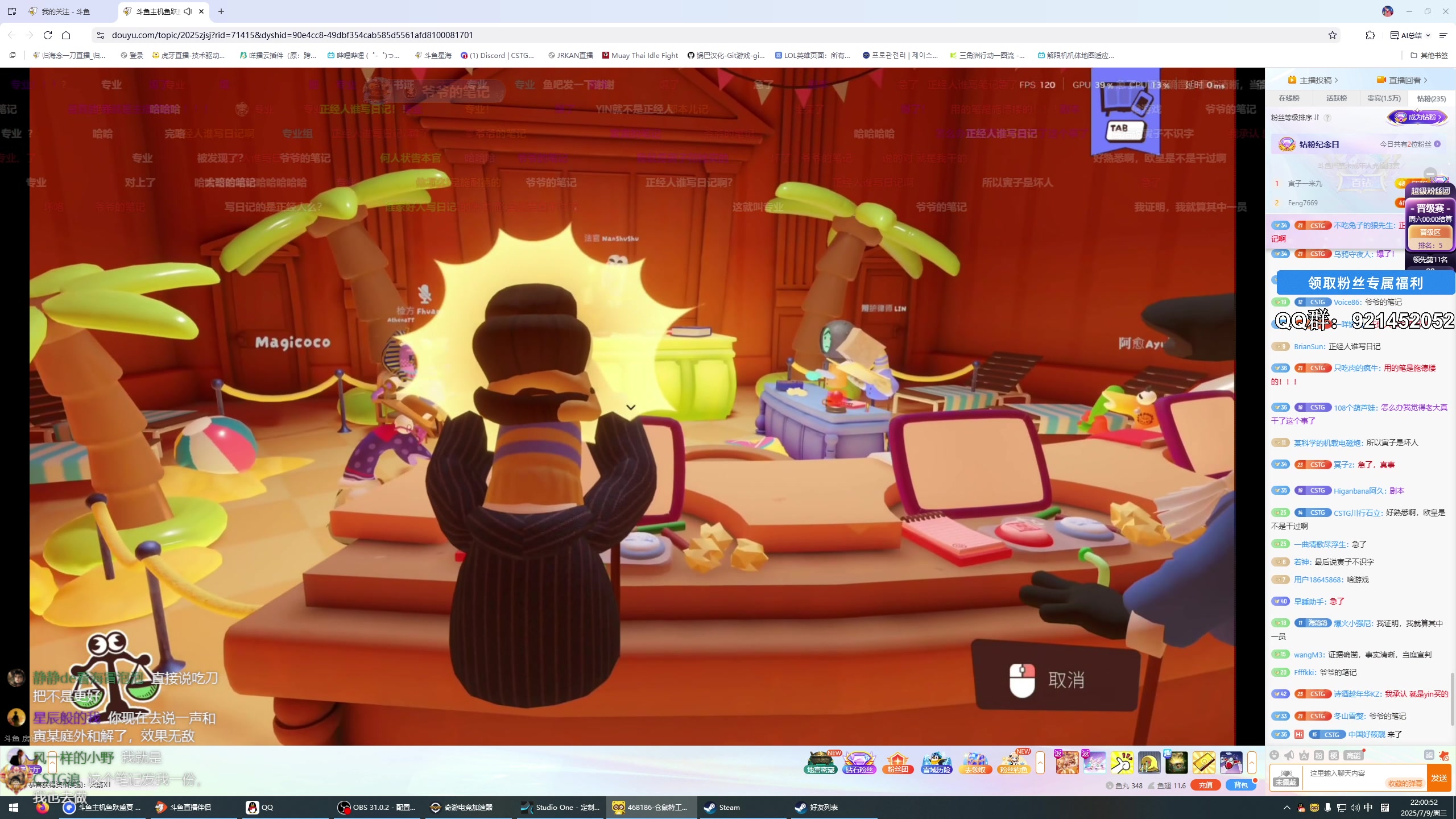This screenshot has width=1456, height=819.
Task: Open the browser extensions puzzle icon
Action: (1370, 35)
